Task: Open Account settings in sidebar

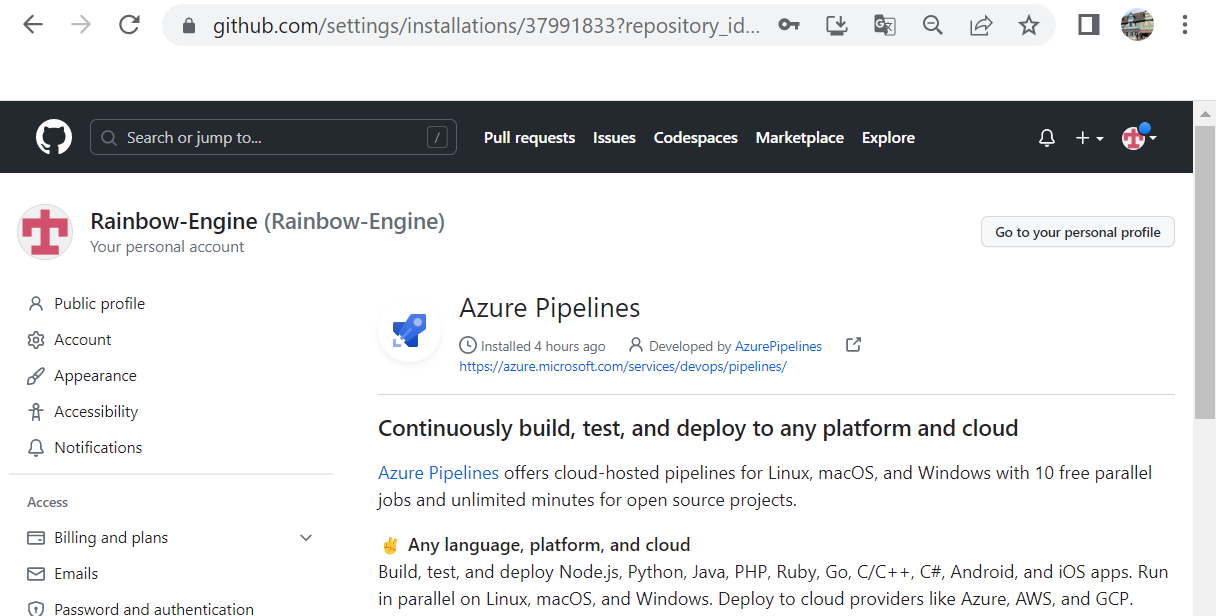Action: coord(82,340)
